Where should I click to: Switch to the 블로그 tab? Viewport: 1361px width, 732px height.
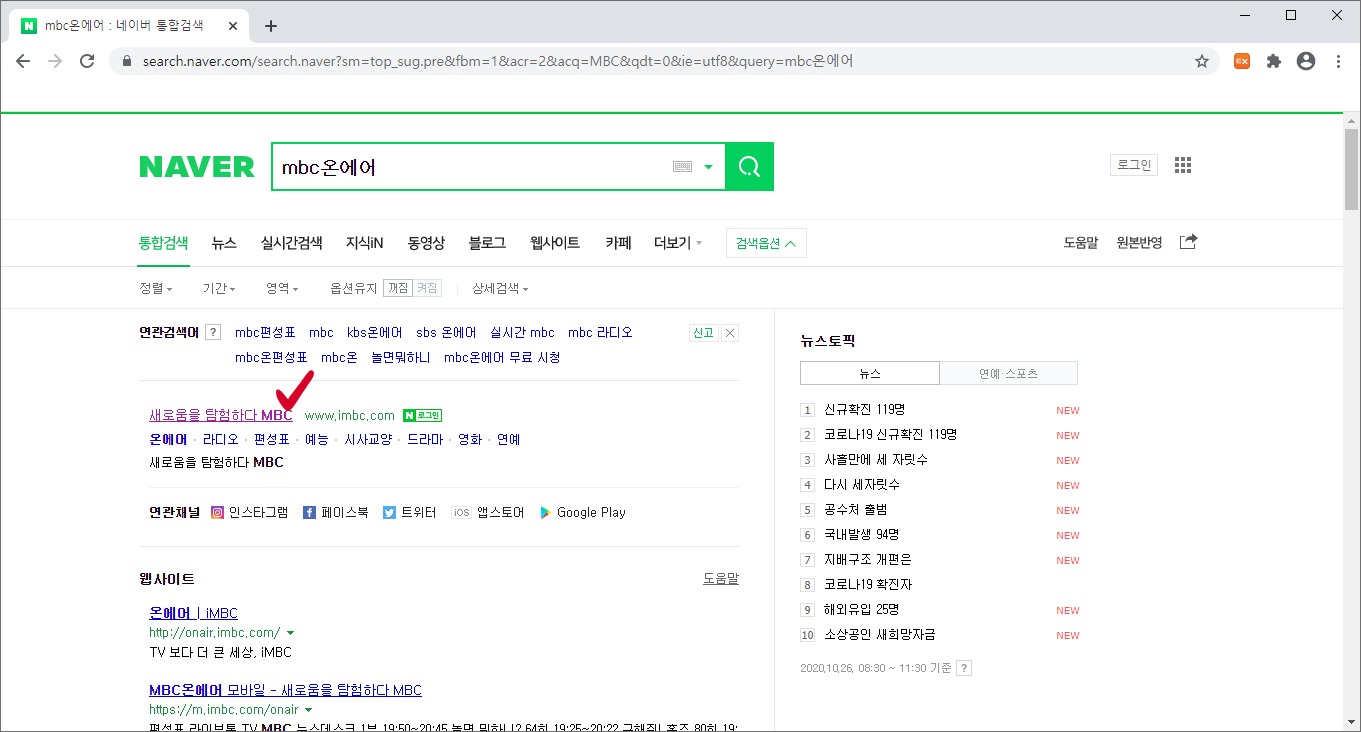pyautogui.click(x=487, y=242)
